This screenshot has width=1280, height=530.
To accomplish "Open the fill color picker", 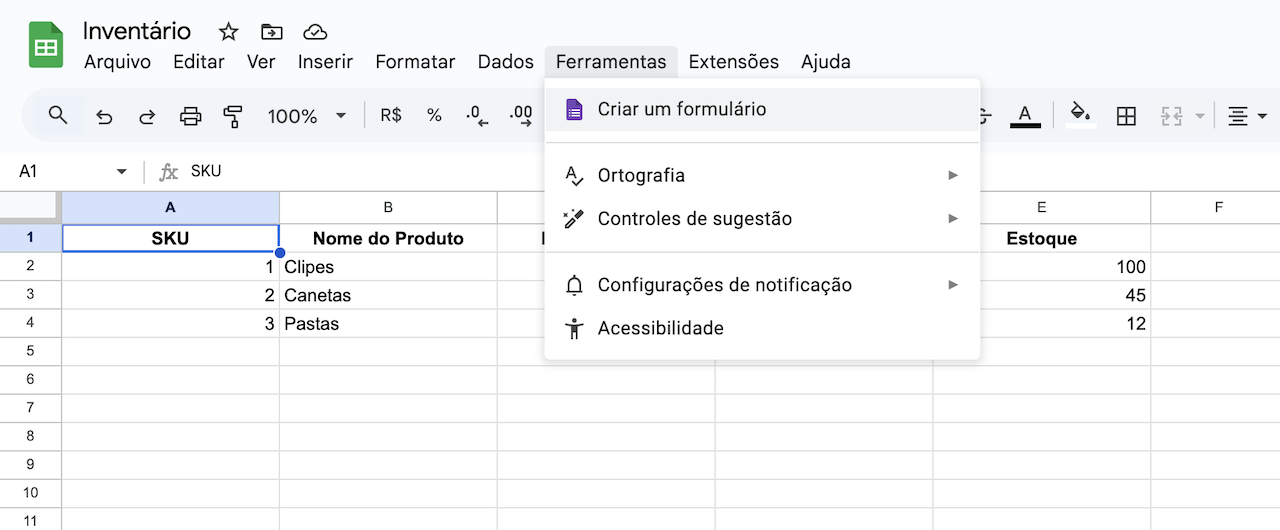I will point(1080,116).
